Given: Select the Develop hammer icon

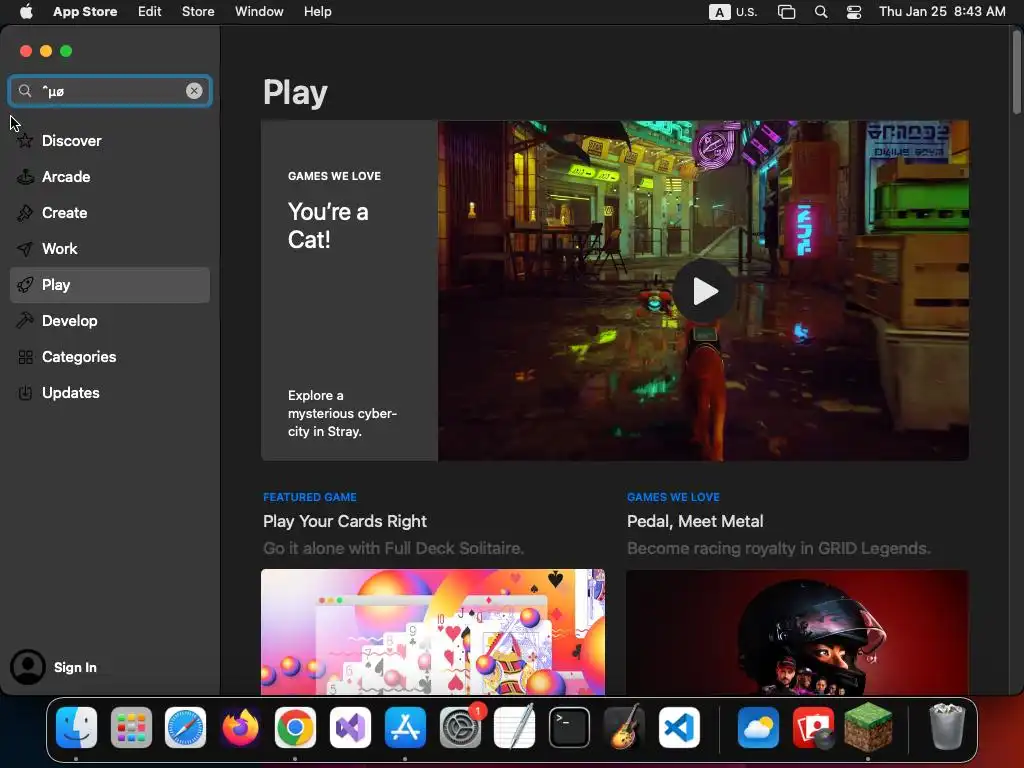Looking at the screenshot, I should pos(25,321).
